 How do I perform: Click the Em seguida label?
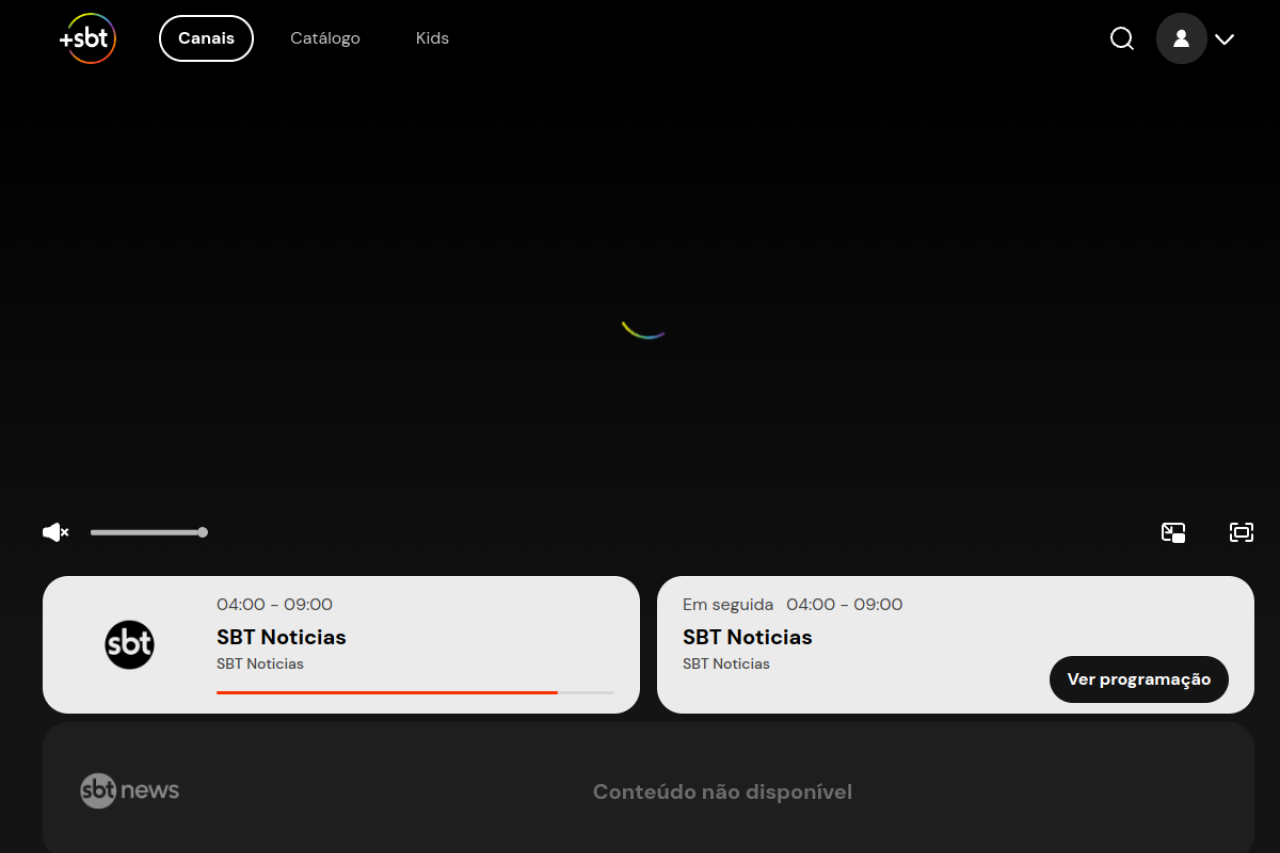pos(728,604)
